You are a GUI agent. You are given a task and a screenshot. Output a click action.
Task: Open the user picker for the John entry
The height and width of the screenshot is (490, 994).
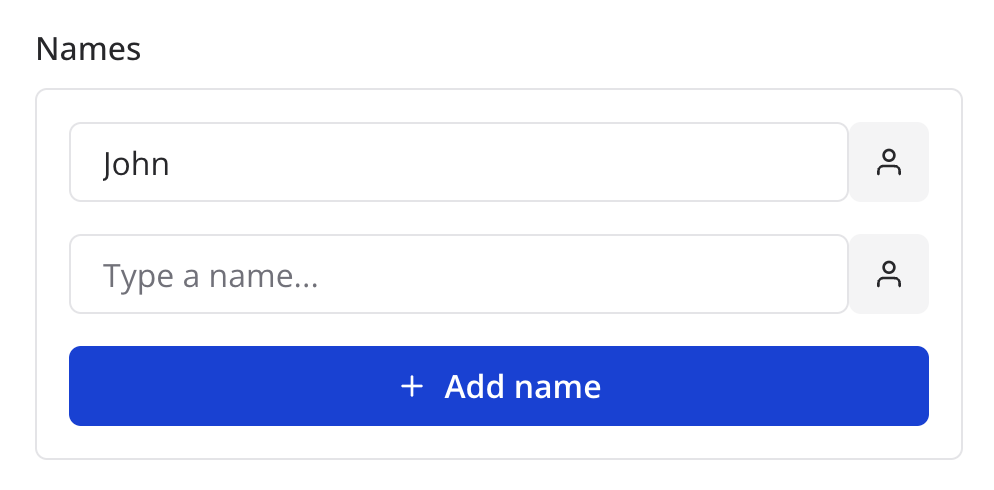tap(889, 162)
